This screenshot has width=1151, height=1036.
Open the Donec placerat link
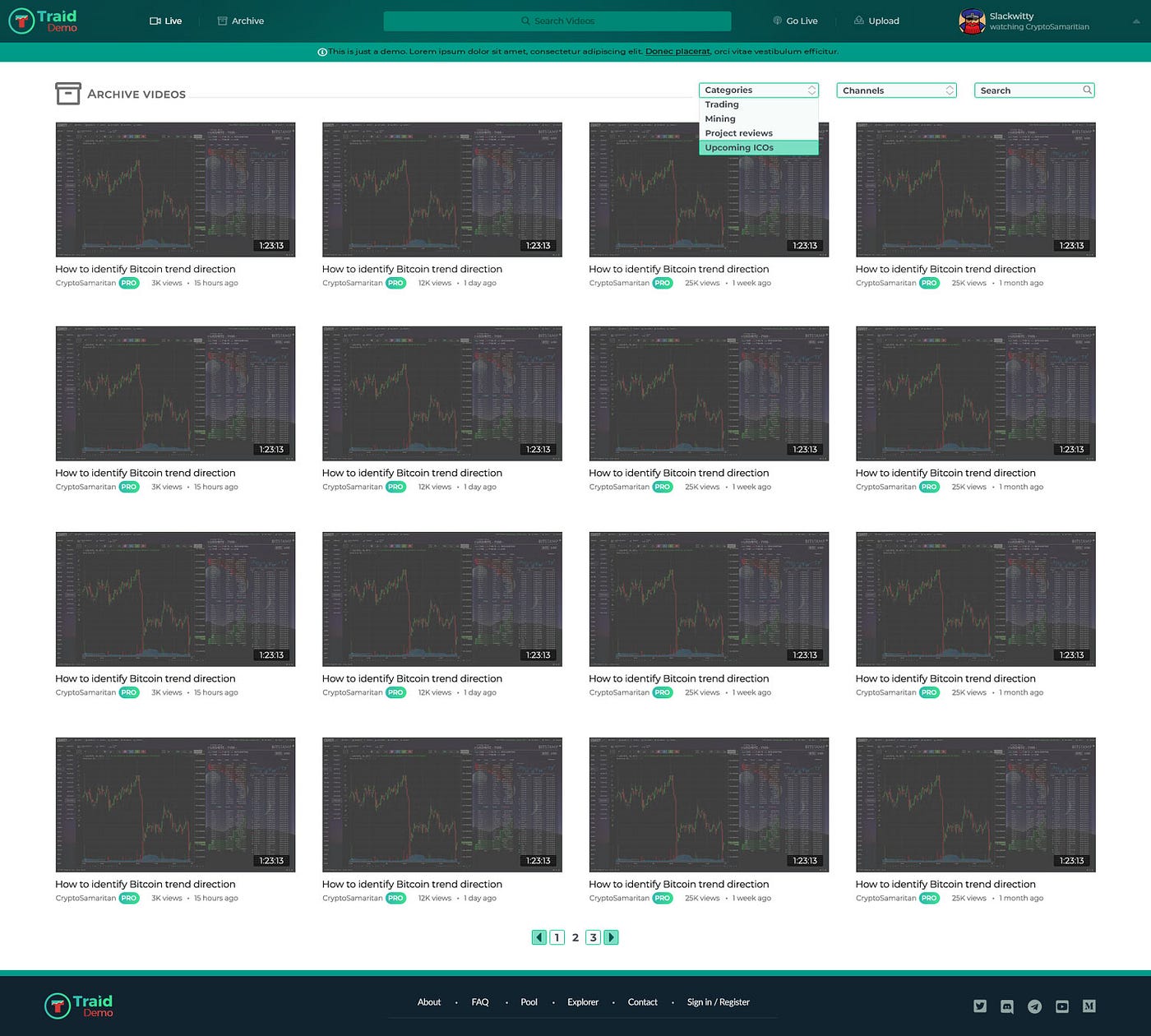coord(677,51)
